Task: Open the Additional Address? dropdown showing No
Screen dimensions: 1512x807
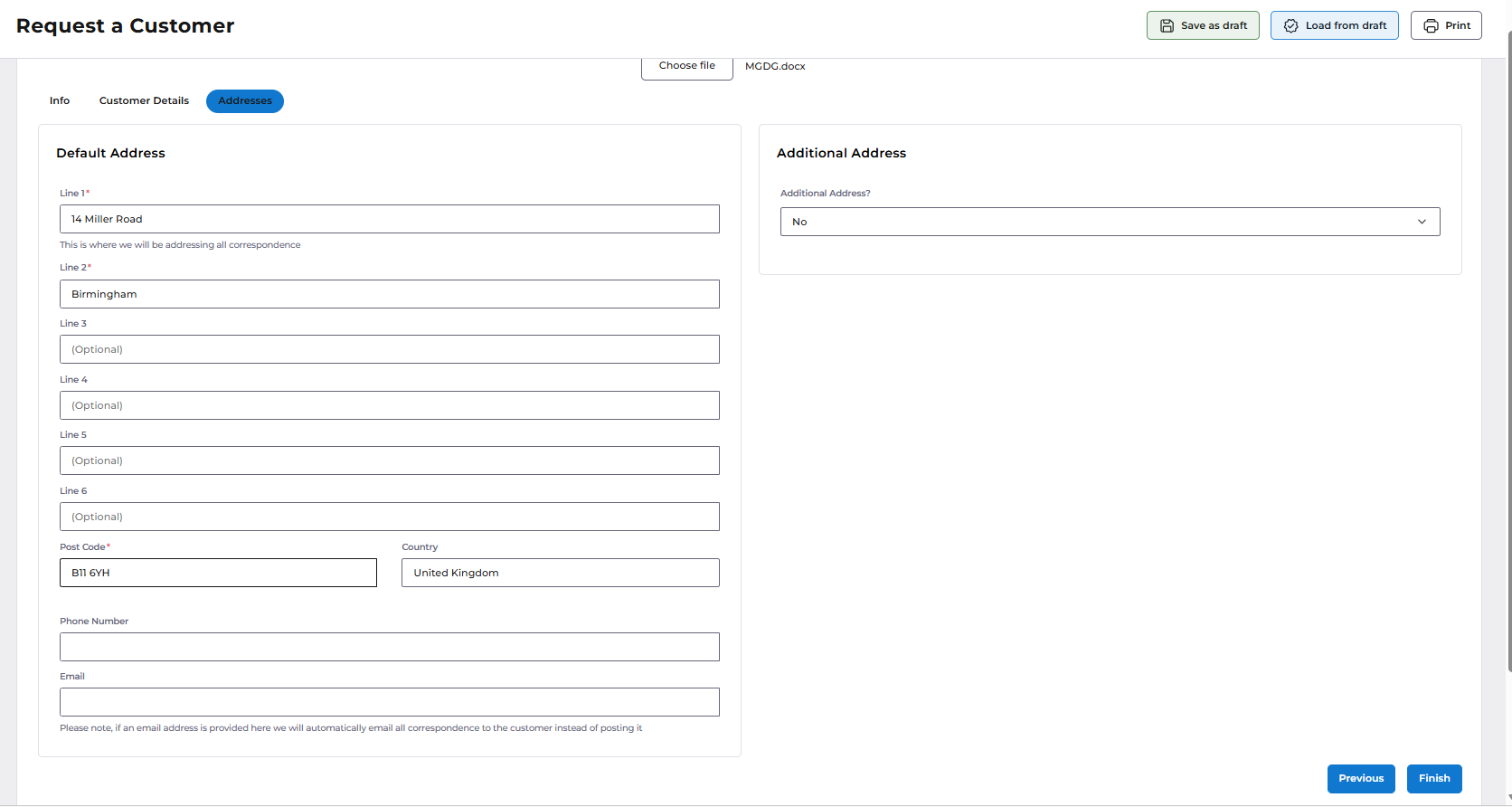Action: 1110,222
